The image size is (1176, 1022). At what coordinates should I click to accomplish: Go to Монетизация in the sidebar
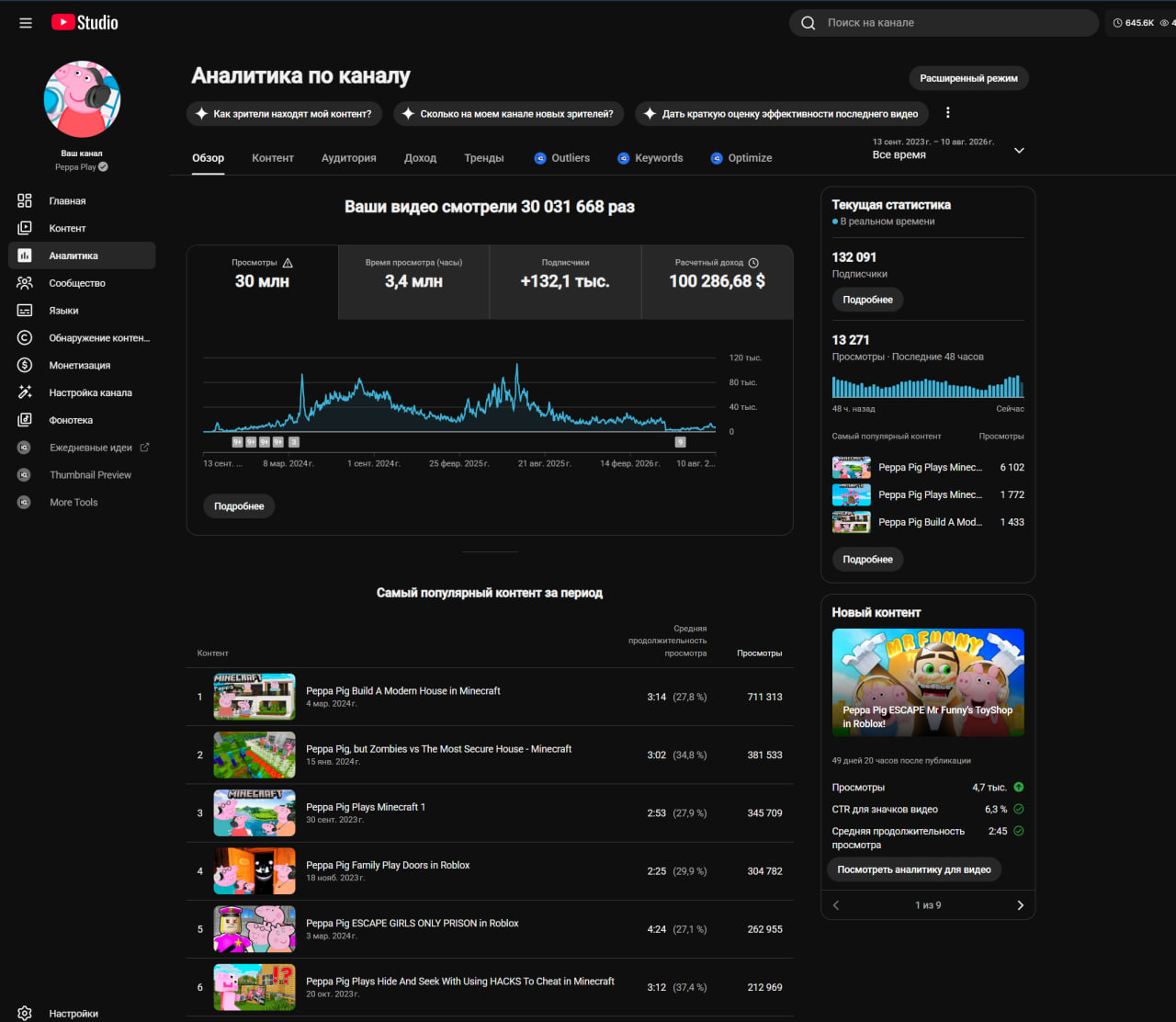pos(82,365)
